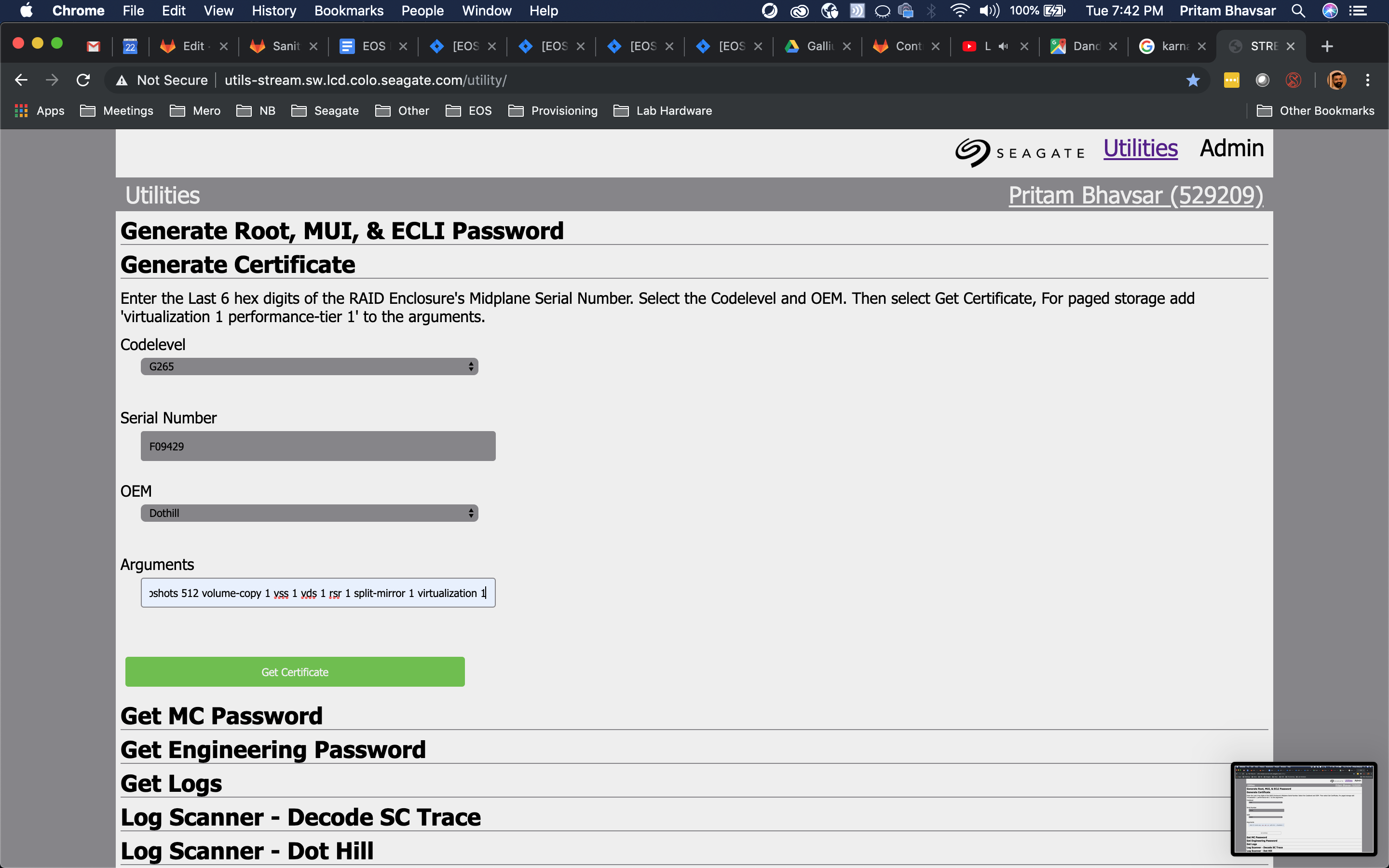Image resolution: width=1389 pixels, height=868 pixels.
Task: Click the bookmark star icon in address bar
Action: (x=1192, y=81)
